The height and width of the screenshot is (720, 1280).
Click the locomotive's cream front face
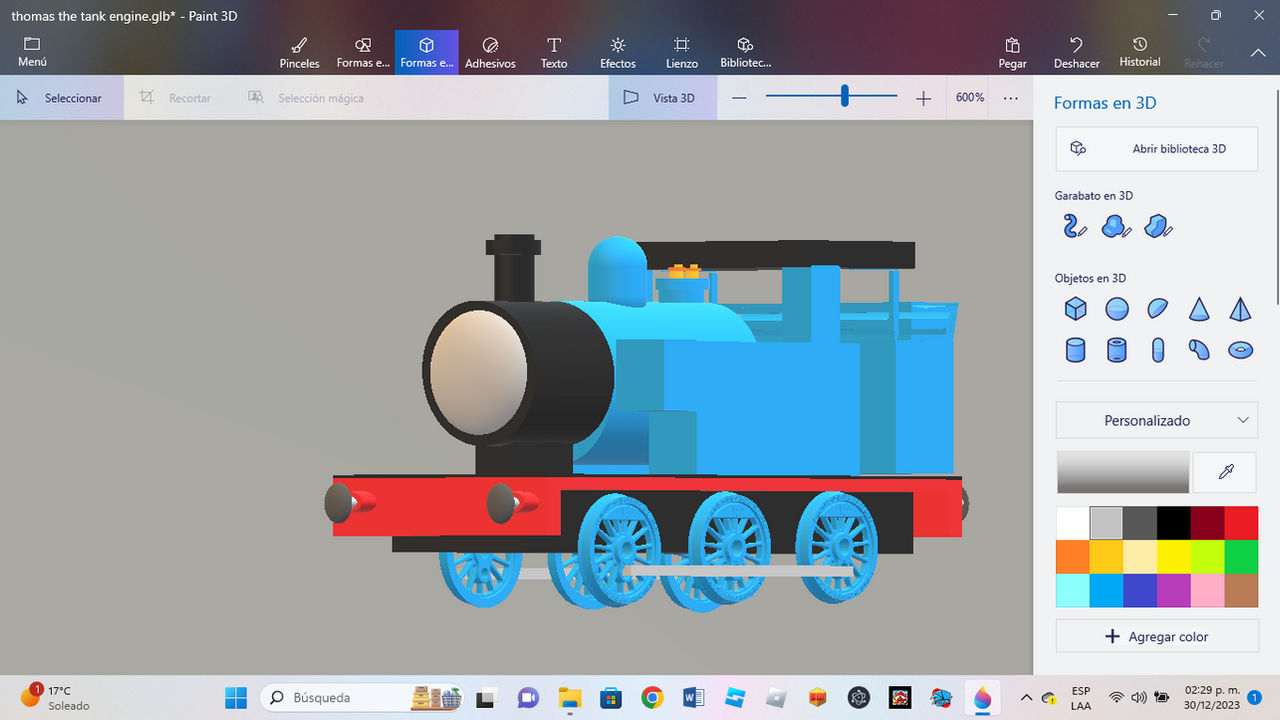pyautogui.click(x=478, y=370)
